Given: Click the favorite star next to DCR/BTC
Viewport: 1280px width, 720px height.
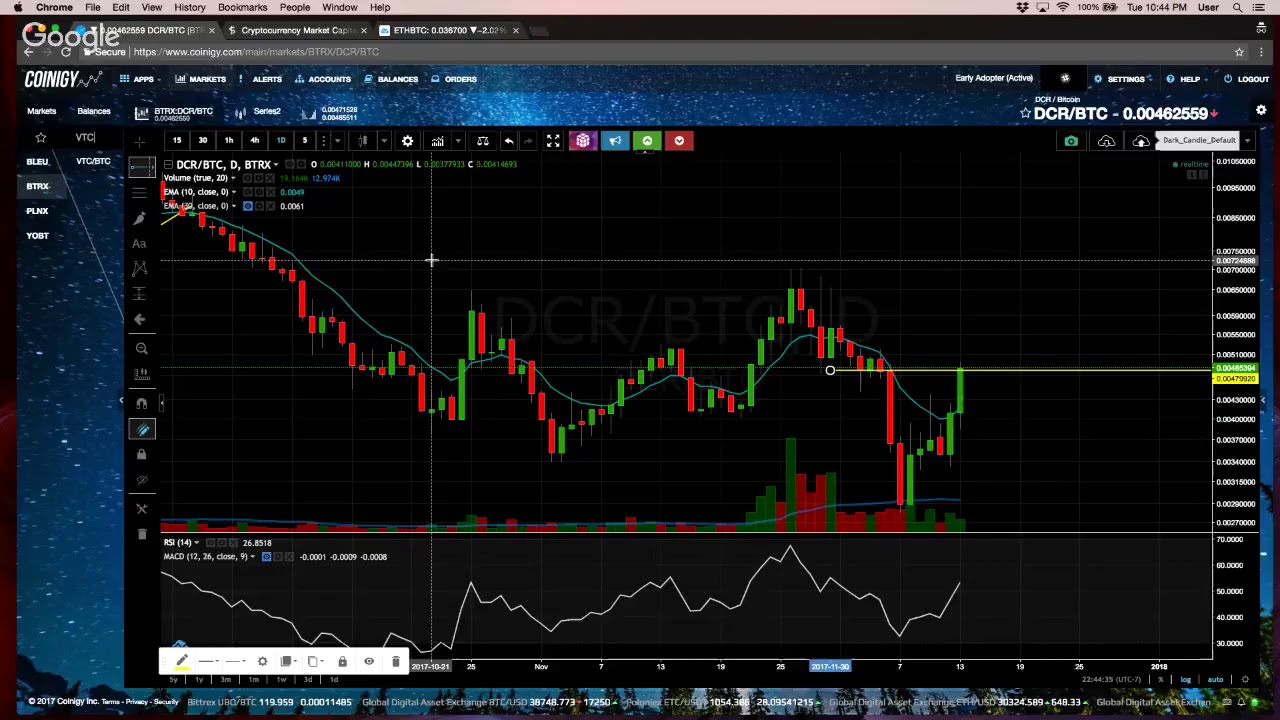Looking at the screenshot, I should (x=1025, y=114).
